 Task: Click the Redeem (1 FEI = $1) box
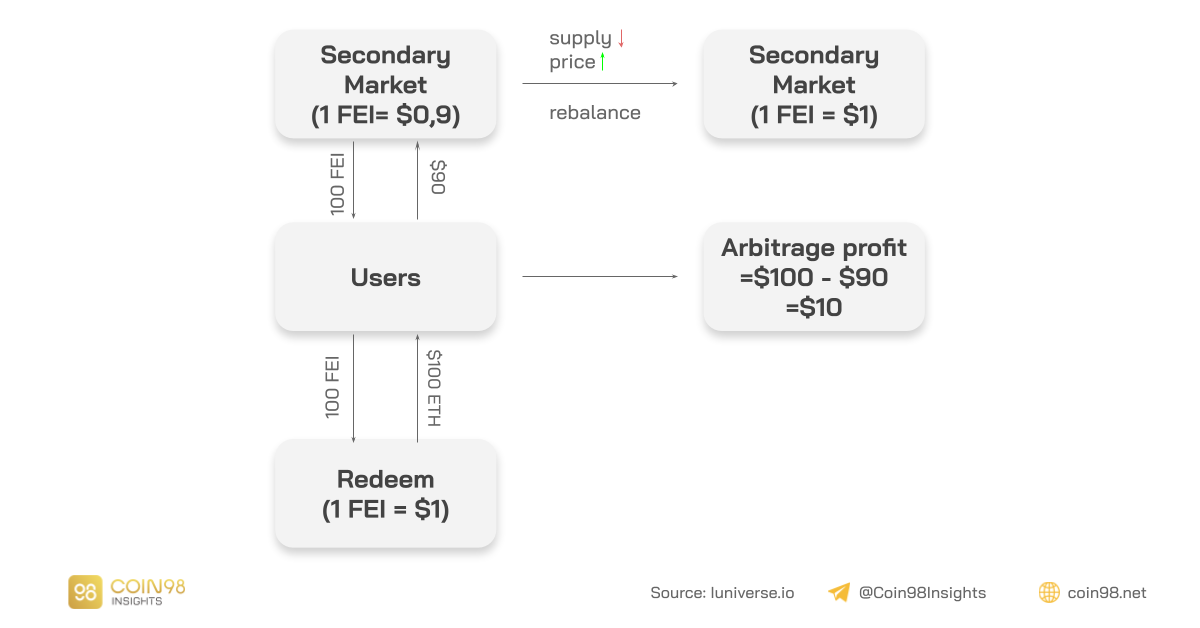[x=385, y=494]
